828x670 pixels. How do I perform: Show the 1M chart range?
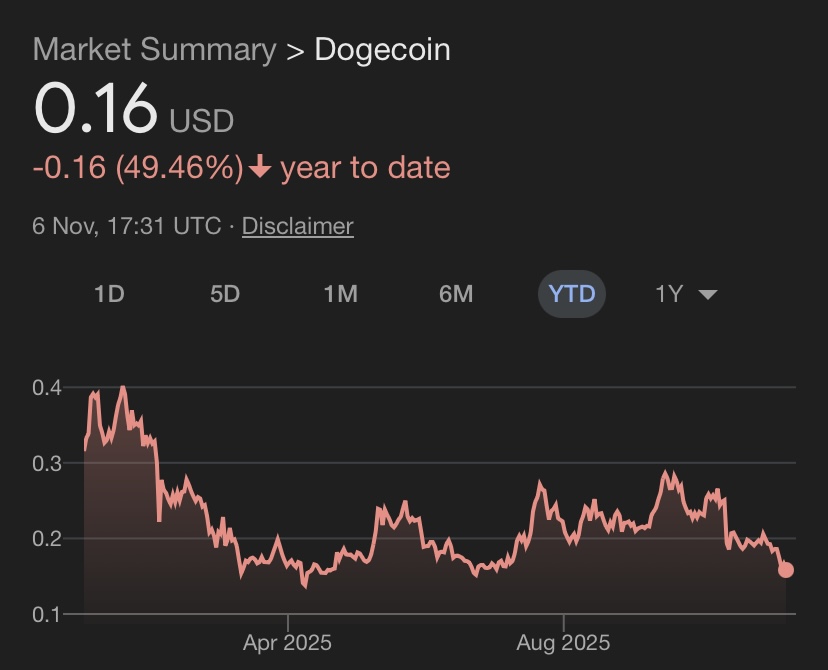[340, 294]
